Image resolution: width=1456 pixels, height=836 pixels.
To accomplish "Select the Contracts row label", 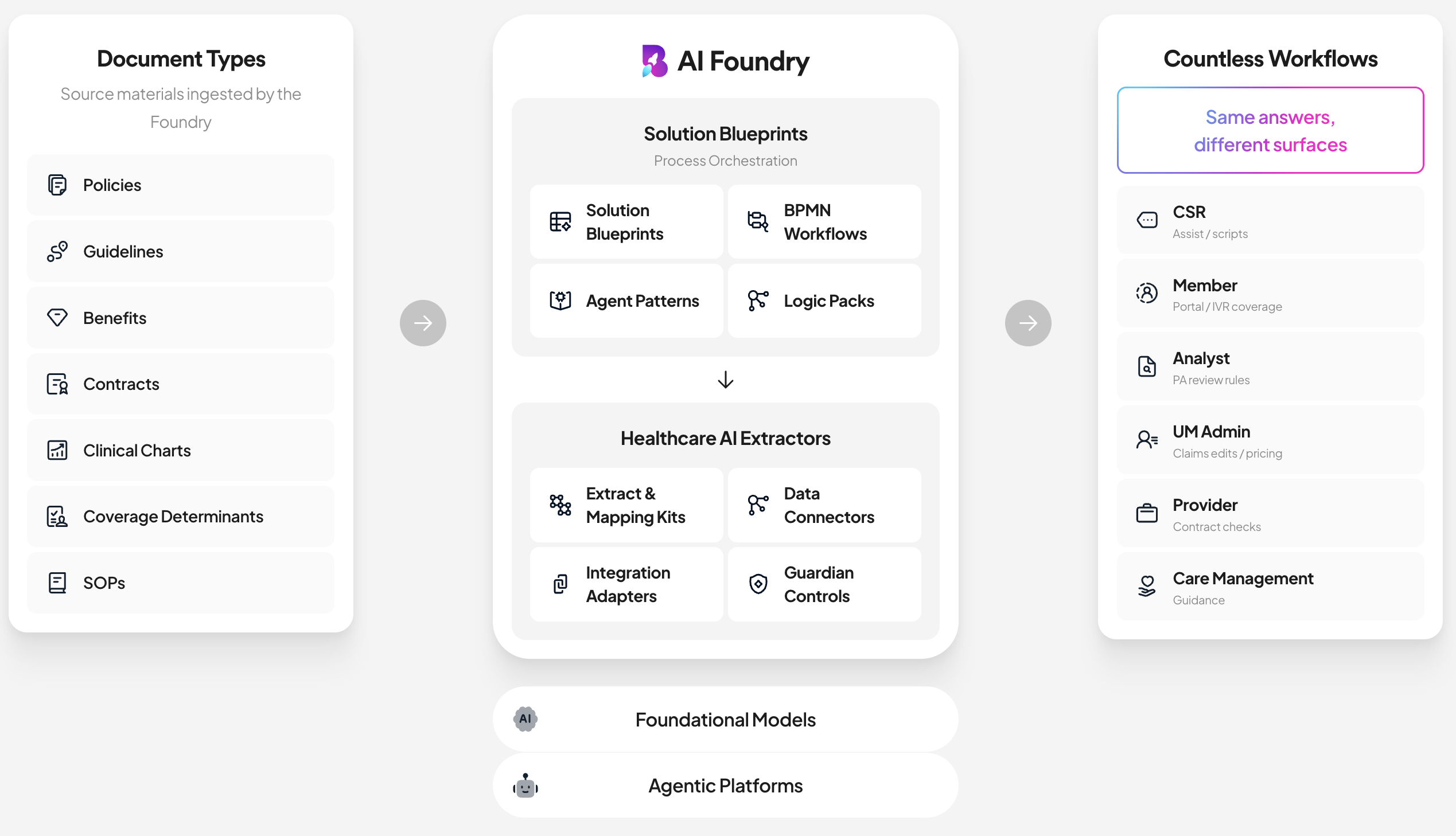I will (121, 384).
